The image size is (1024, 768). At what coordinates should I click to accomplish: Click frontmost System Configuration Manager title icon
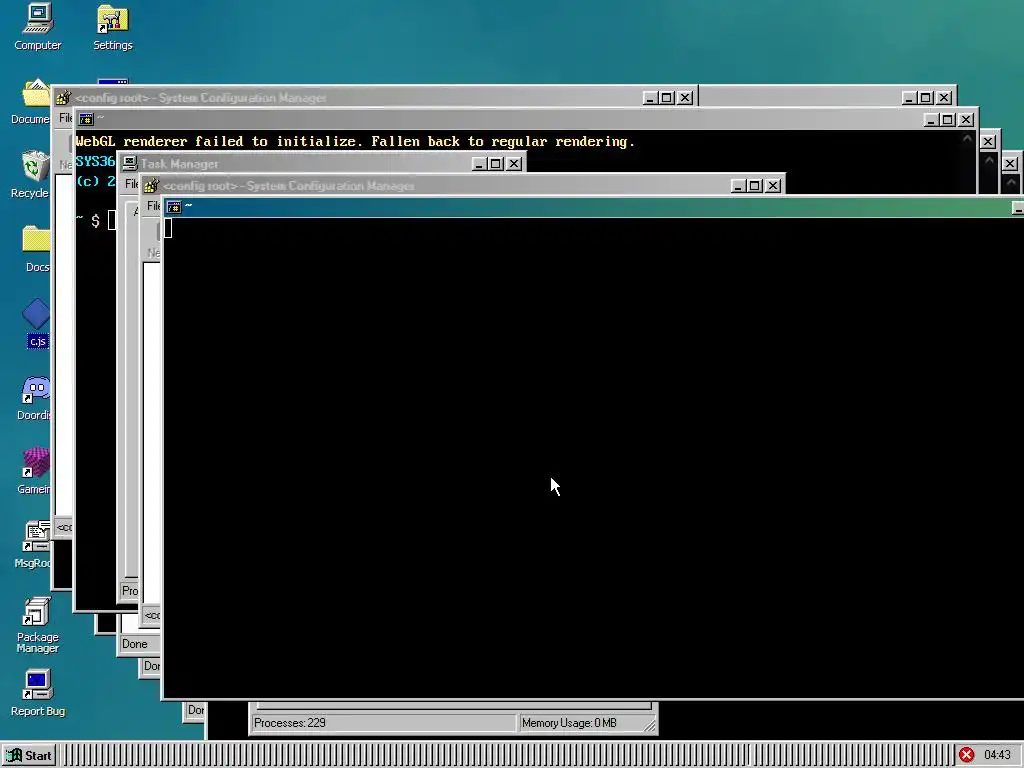pos(152,185)
